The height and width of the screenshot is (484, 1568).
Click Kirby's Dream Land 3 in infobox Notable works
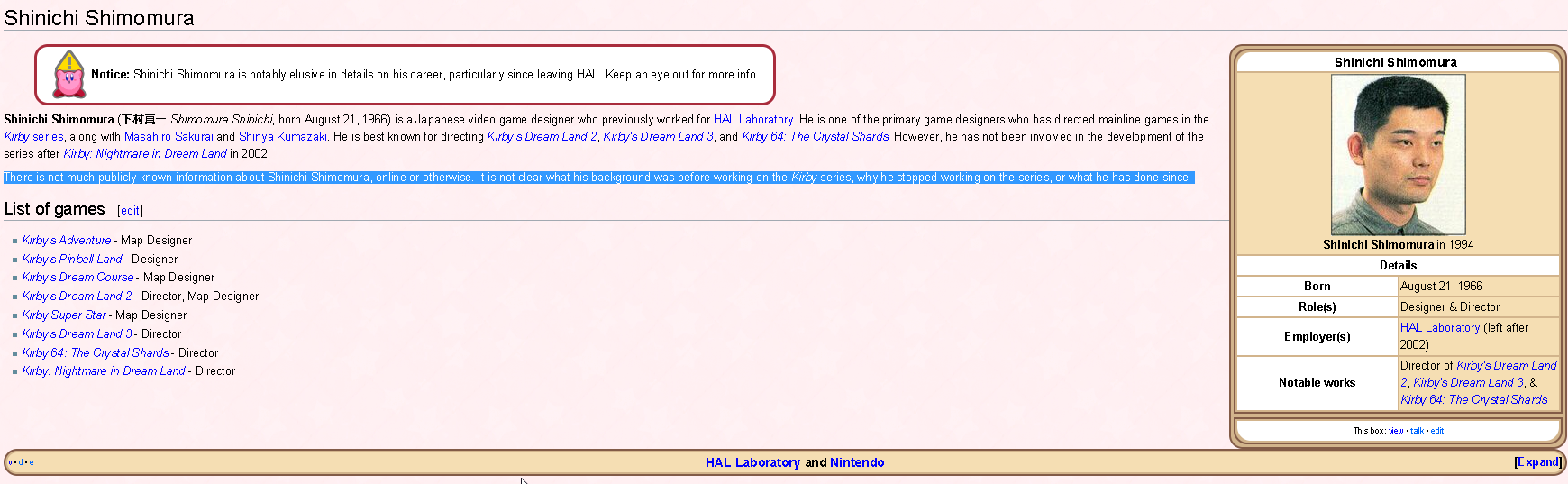click(1469, 382)
